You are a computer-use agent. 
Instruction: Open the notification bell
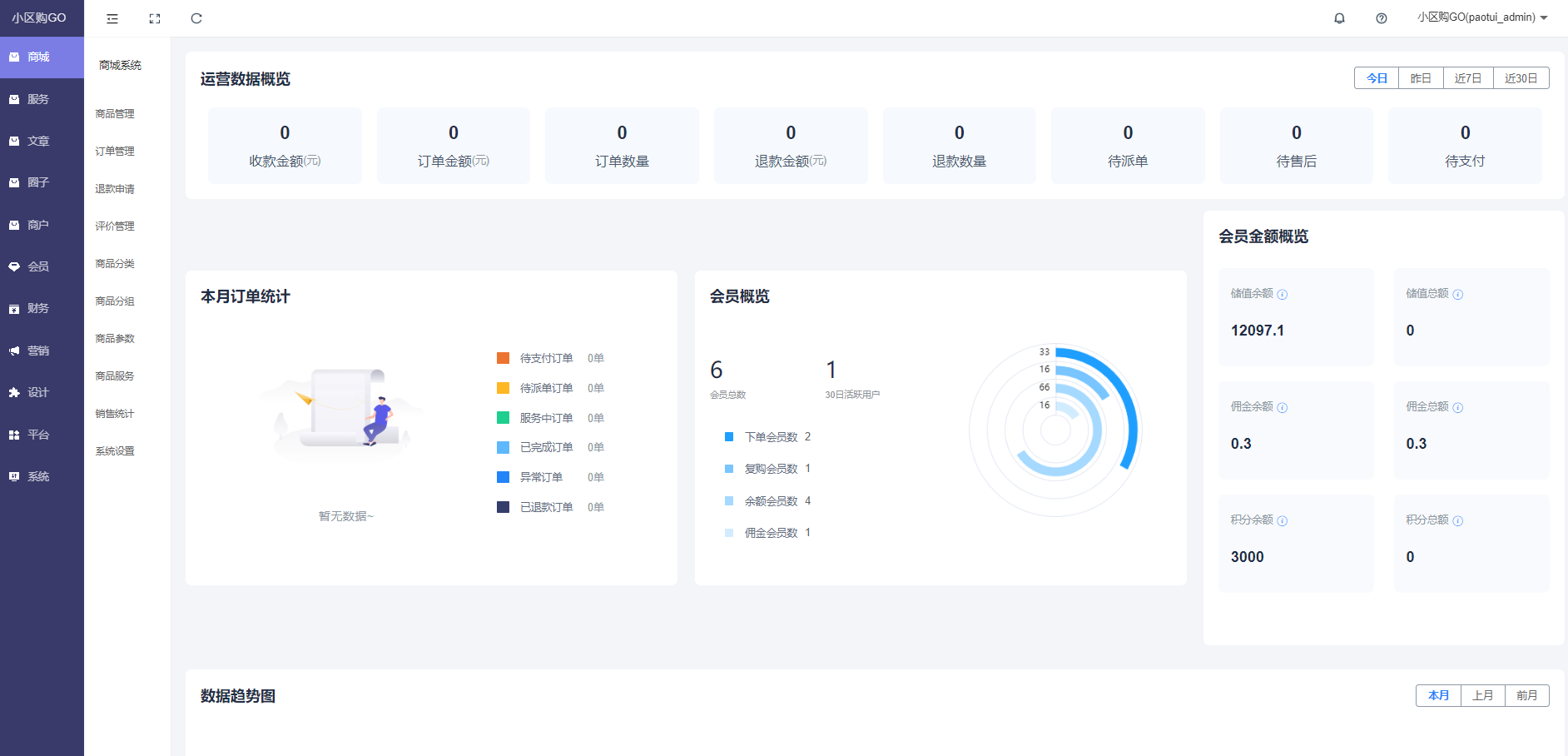[x=1339, y=18]
